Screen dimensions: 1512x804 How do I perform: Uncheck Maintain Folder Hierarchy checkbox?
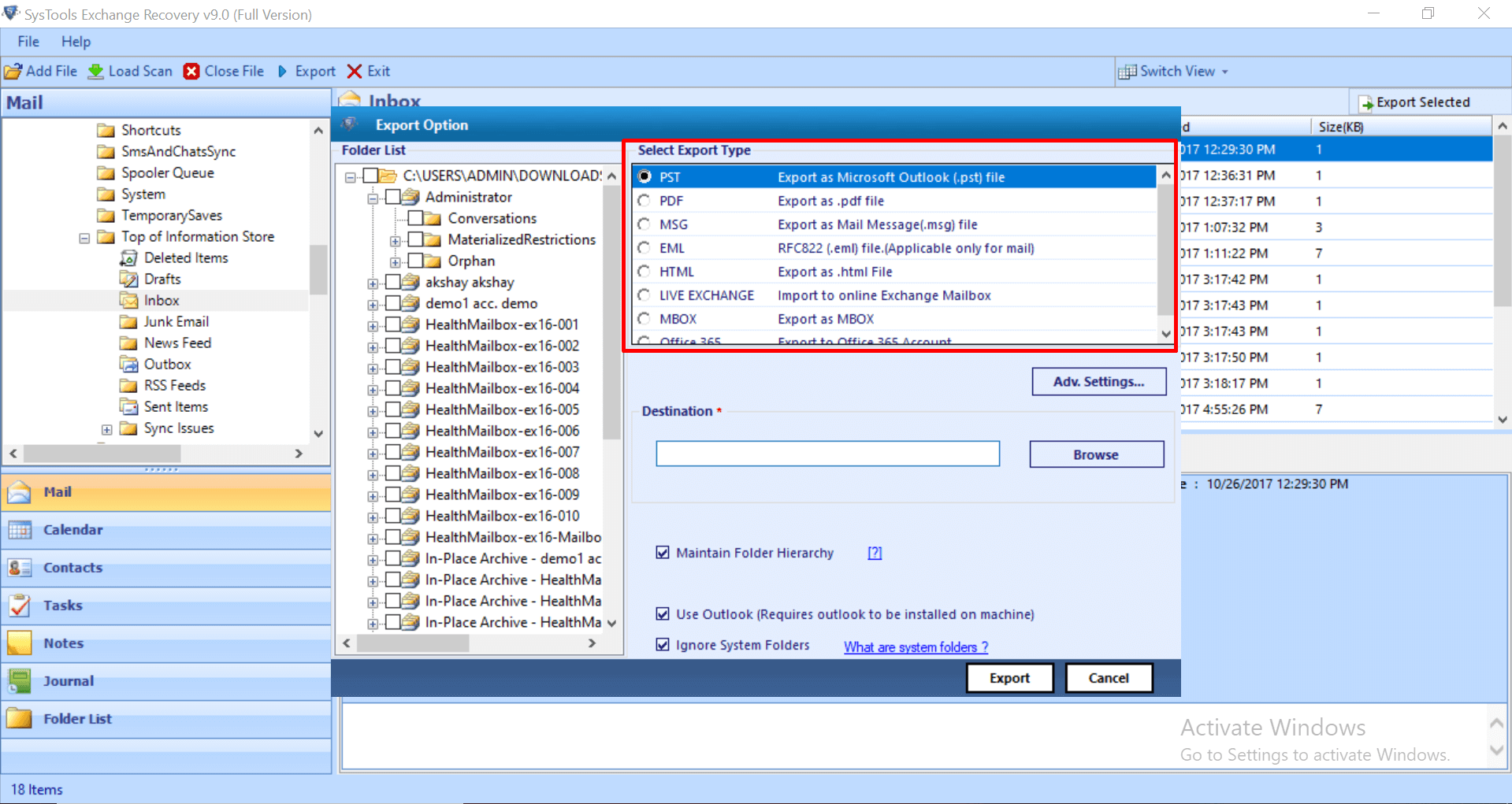coord(663,553)
